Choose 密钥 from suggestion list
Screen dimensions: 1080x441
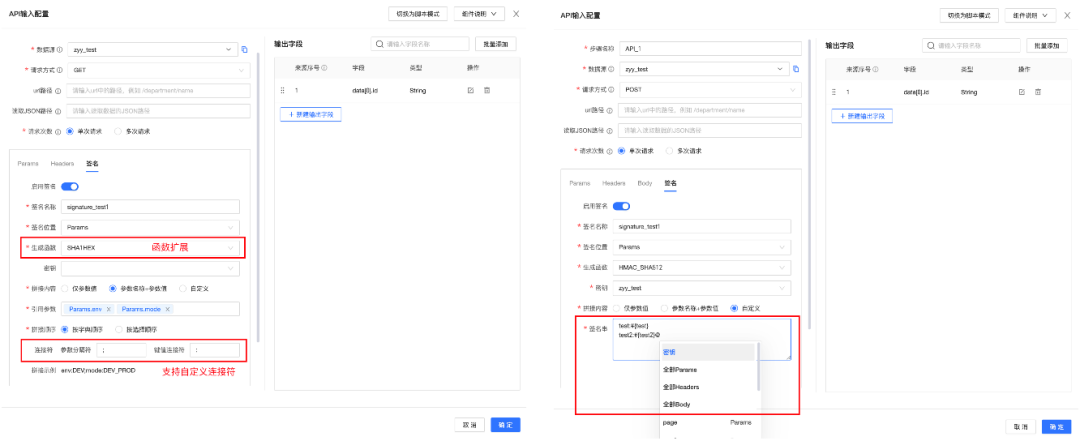pyautogui.click(x=707, y=352)
